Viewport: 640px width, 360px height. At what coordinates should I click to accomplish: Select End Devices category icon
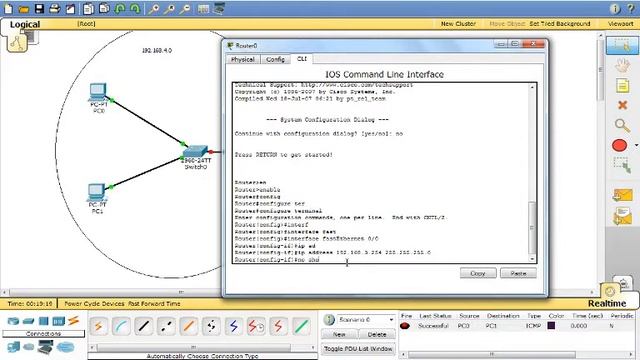pos(13,347)
